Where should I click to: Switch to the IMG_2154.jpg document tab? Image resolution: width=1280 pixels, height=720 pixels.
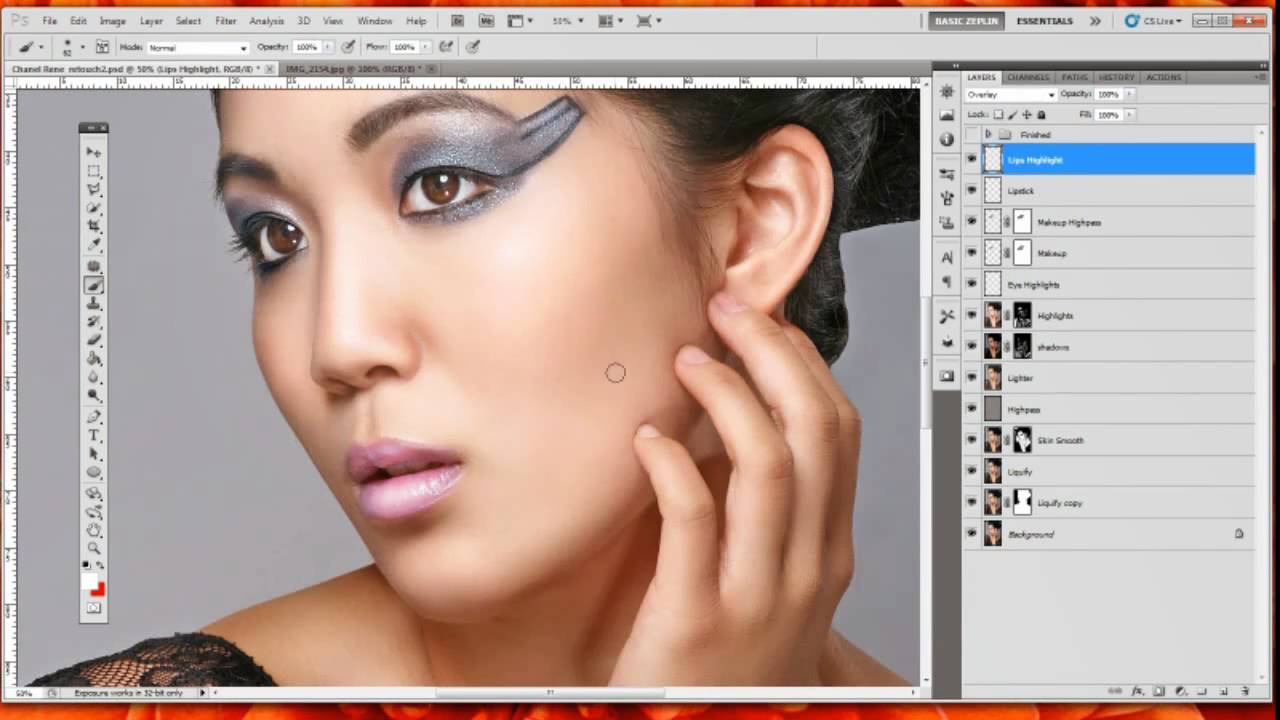(x=360, y=69)
